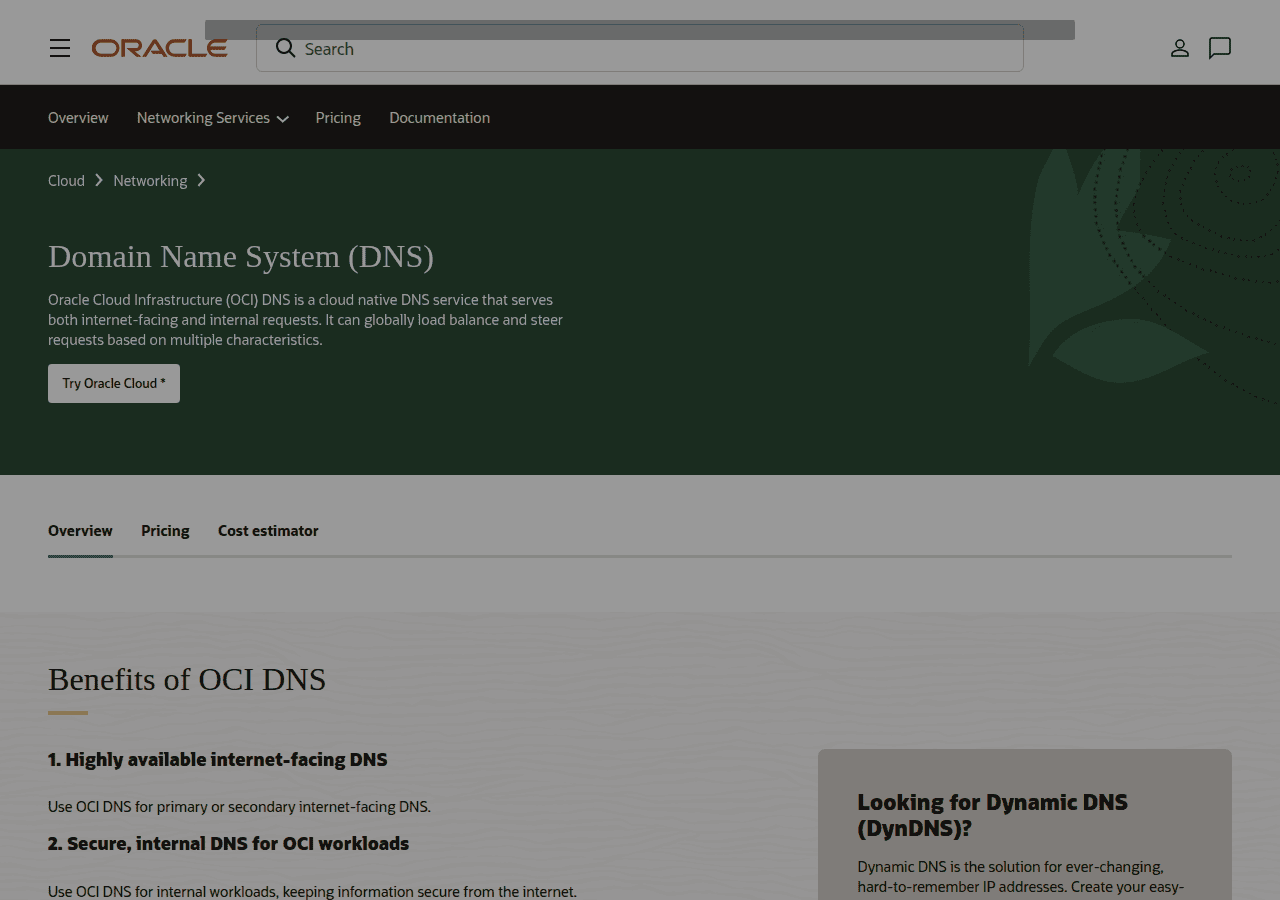Open the chat contact icon
This screenshot has width=1280, height=900.
coord(1220,48)
